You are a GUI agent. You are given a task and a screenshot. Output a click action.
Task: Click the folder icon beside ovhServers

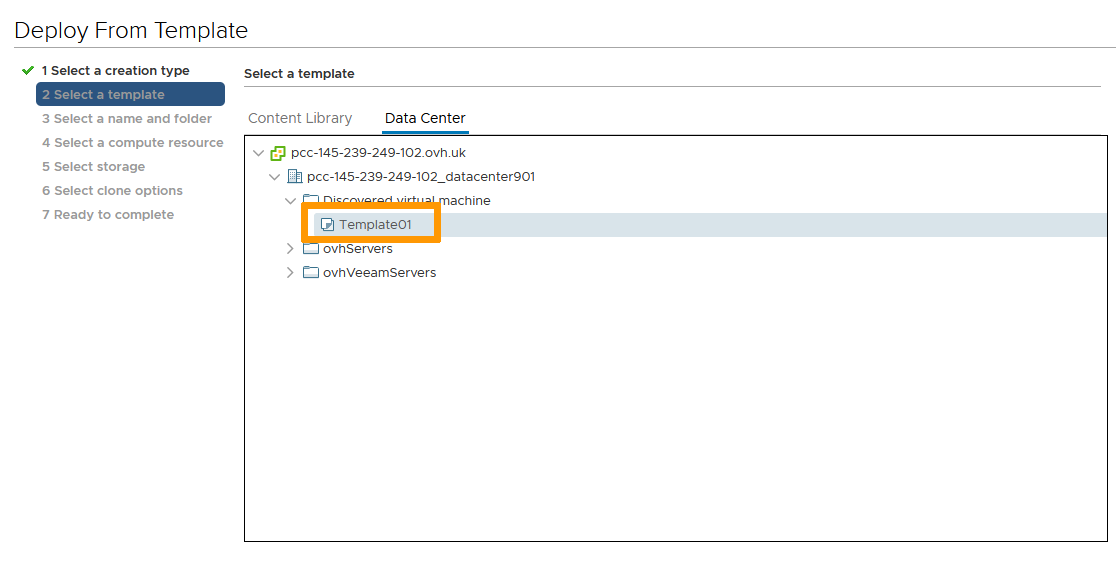310,249
